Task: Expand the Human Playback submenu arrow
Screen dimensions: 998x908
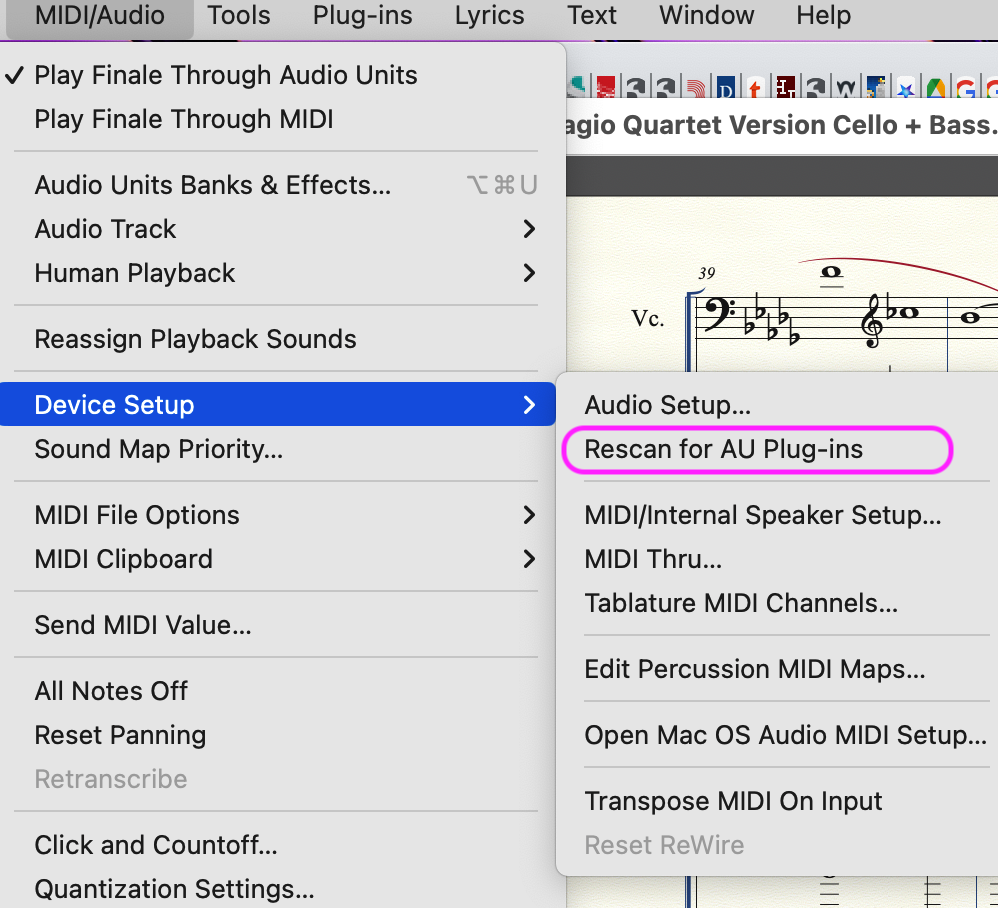Action: (529, 273)
